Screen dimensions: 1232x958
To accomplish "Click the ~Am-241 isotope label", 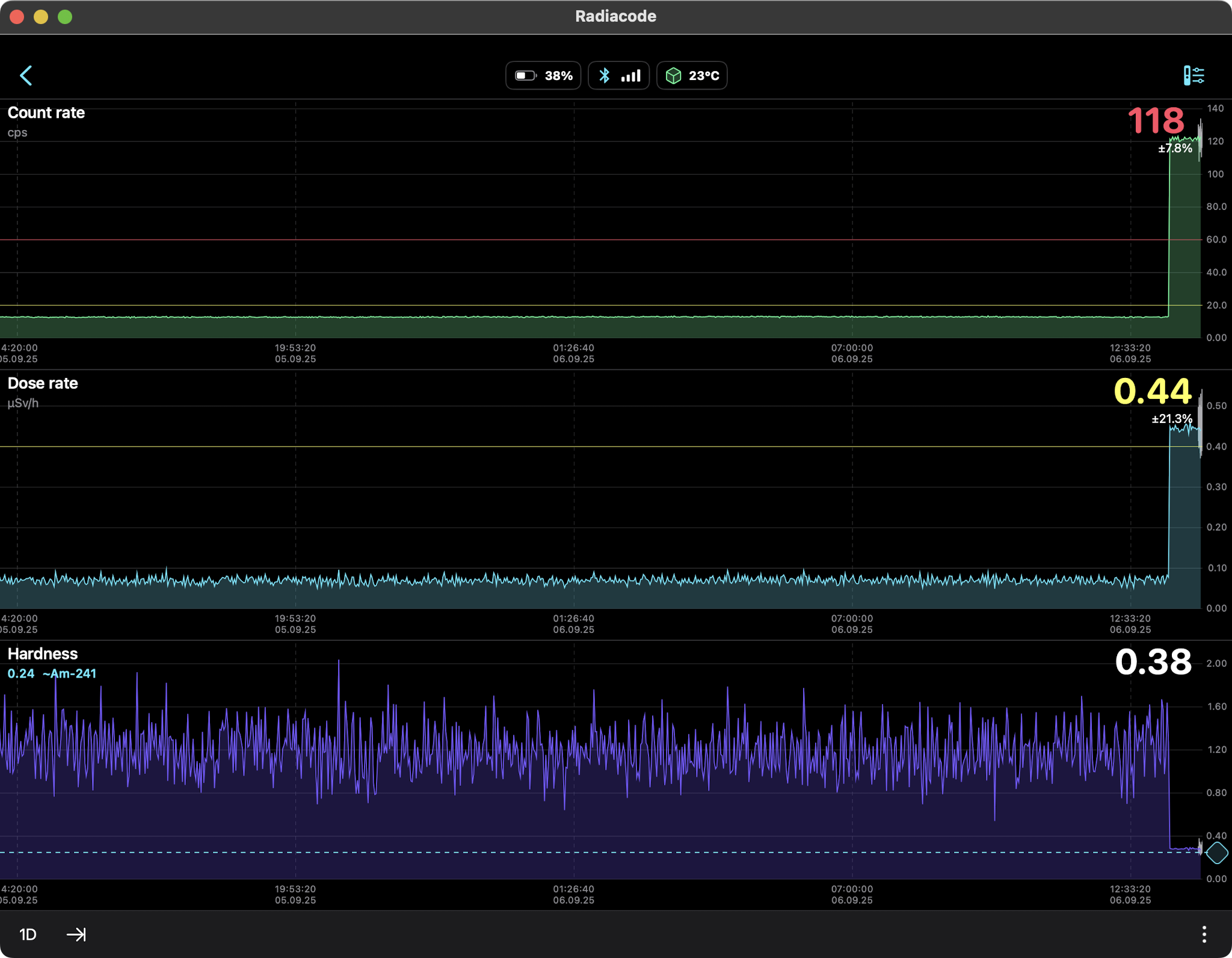I will pos(70,674).
